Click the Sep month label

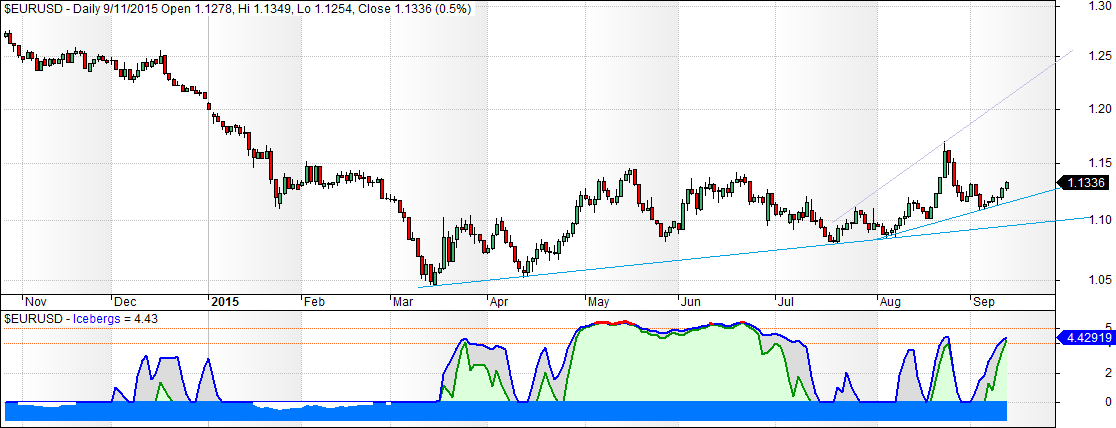(983, 300)
